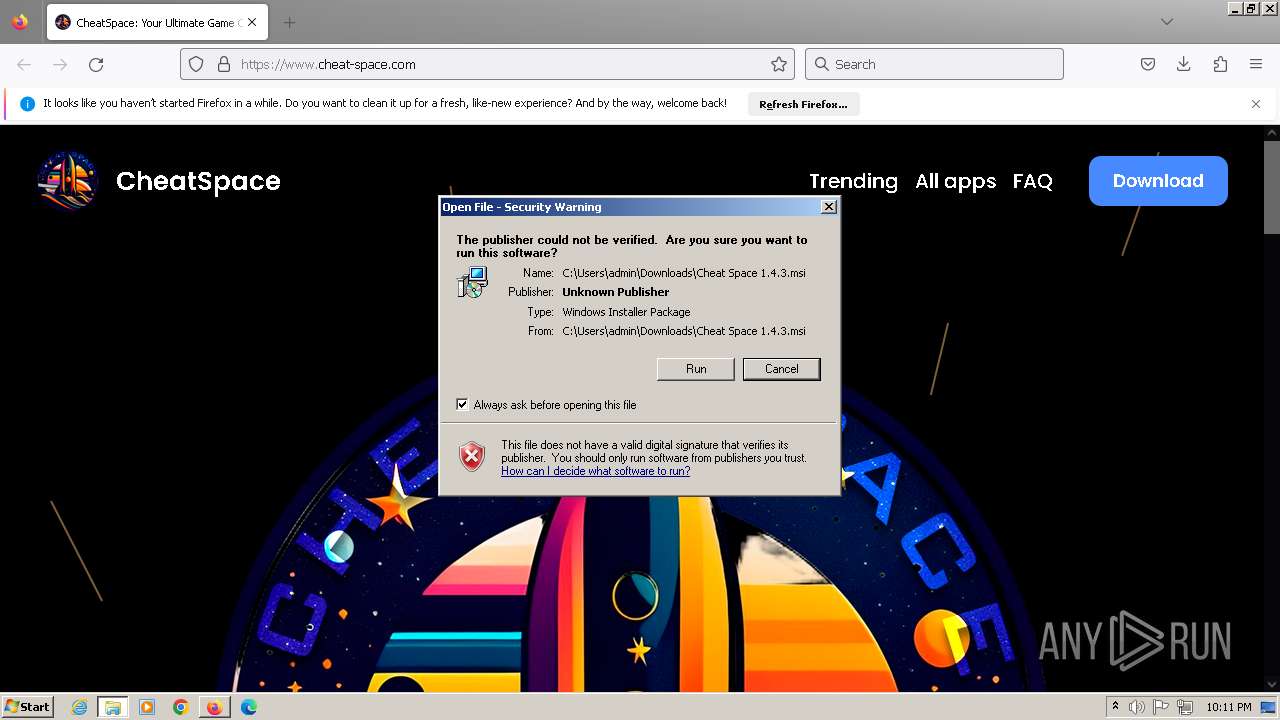Launch Chrome from the taskbar

[180, 707]
